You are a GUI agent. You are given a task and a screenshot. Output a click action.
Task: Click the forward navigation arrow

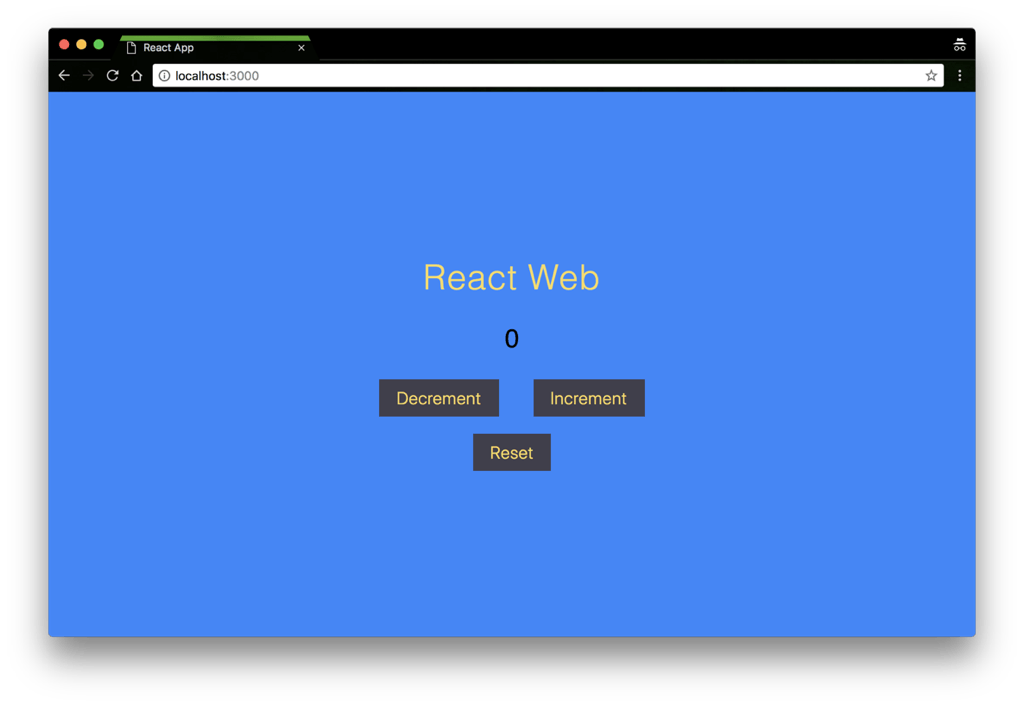[88, 76]
